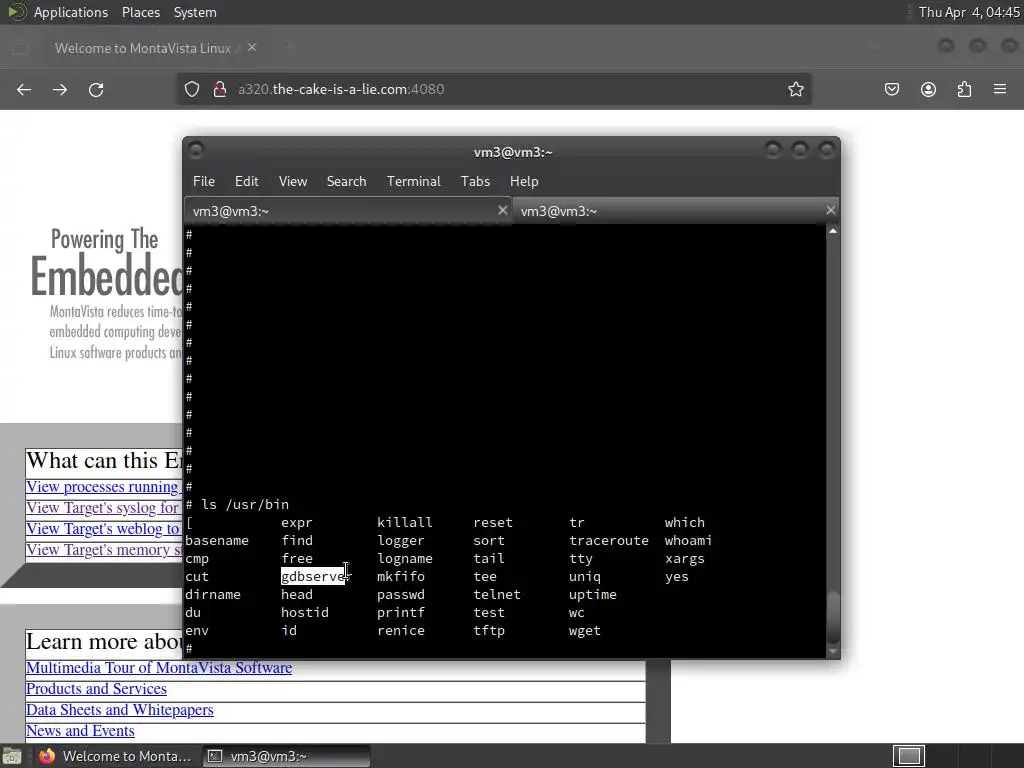Open the Firefox account icon
This screenshot has height=768, width=1024.
coord(928,89)
